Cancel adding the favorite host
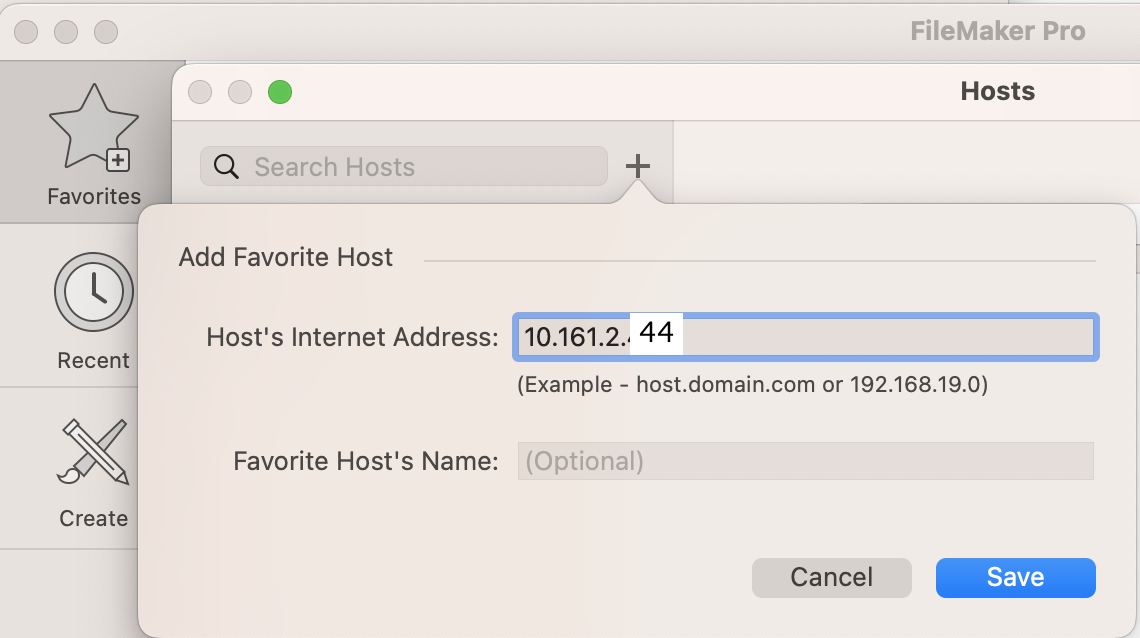The image size is (1140, 638). [x=832, y=578]
